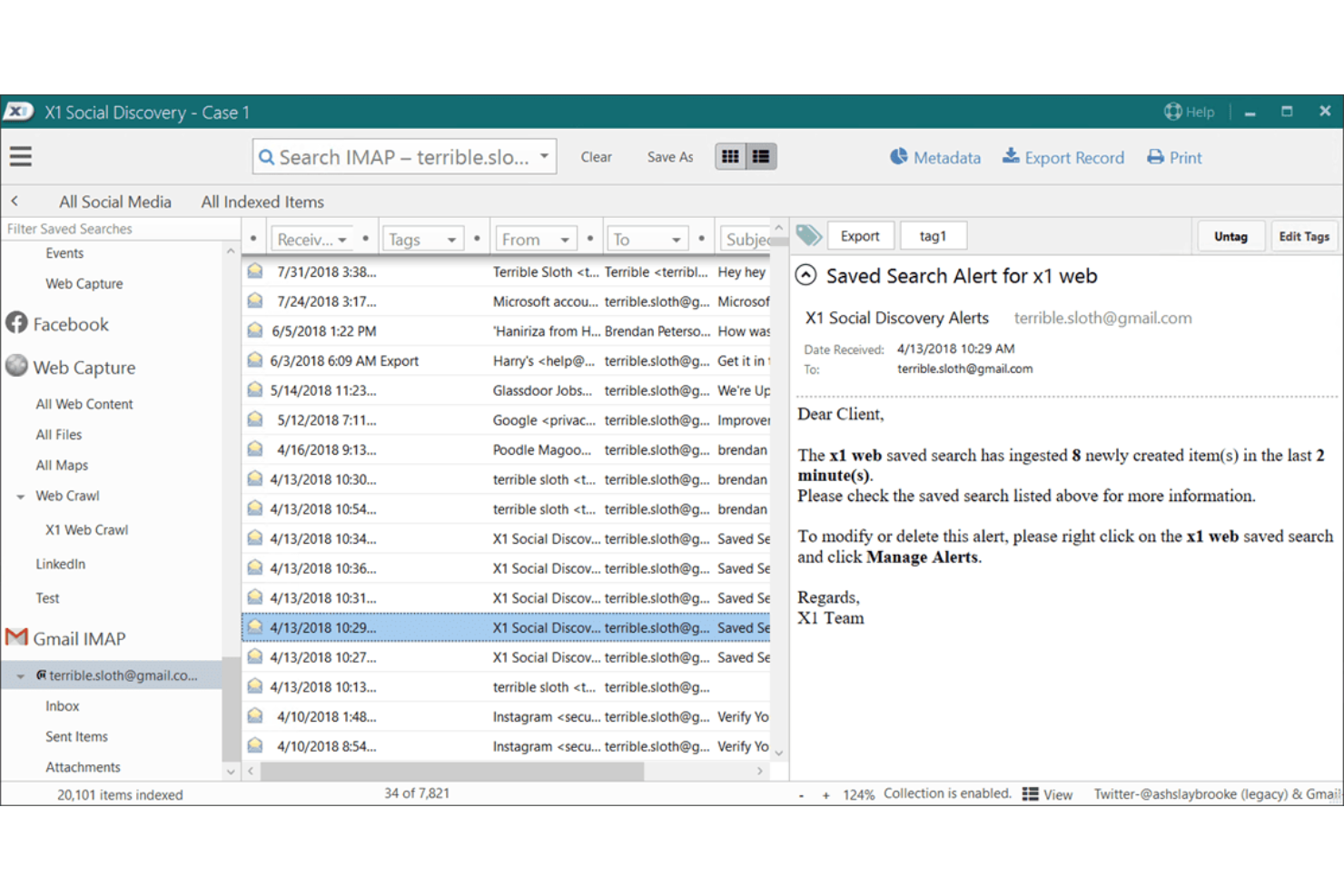Select LinkedIn in sidebar
The height and width of the screenshot is (896, 1344).
click(x=60, y=564)
